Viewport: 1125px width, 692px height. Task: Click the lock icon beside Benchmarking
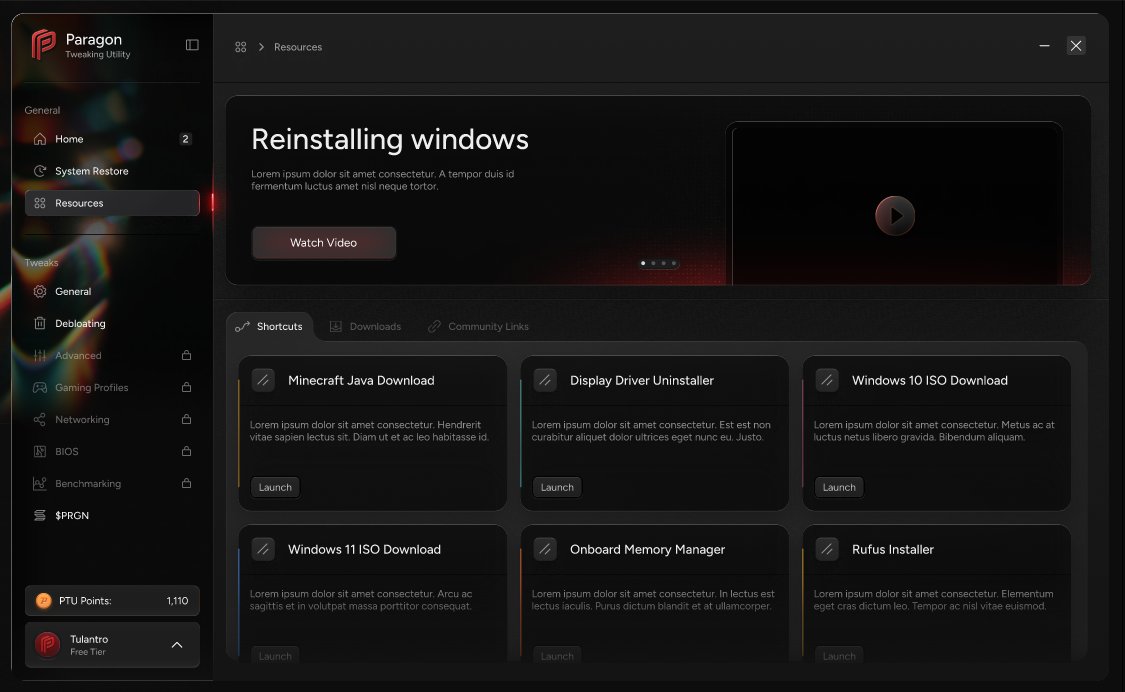tap(187, 482)
